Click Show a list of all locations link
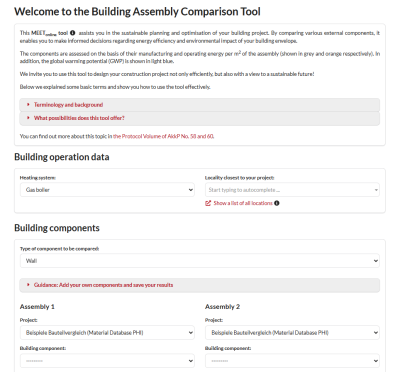400x372 pixels. coord(243,203)
